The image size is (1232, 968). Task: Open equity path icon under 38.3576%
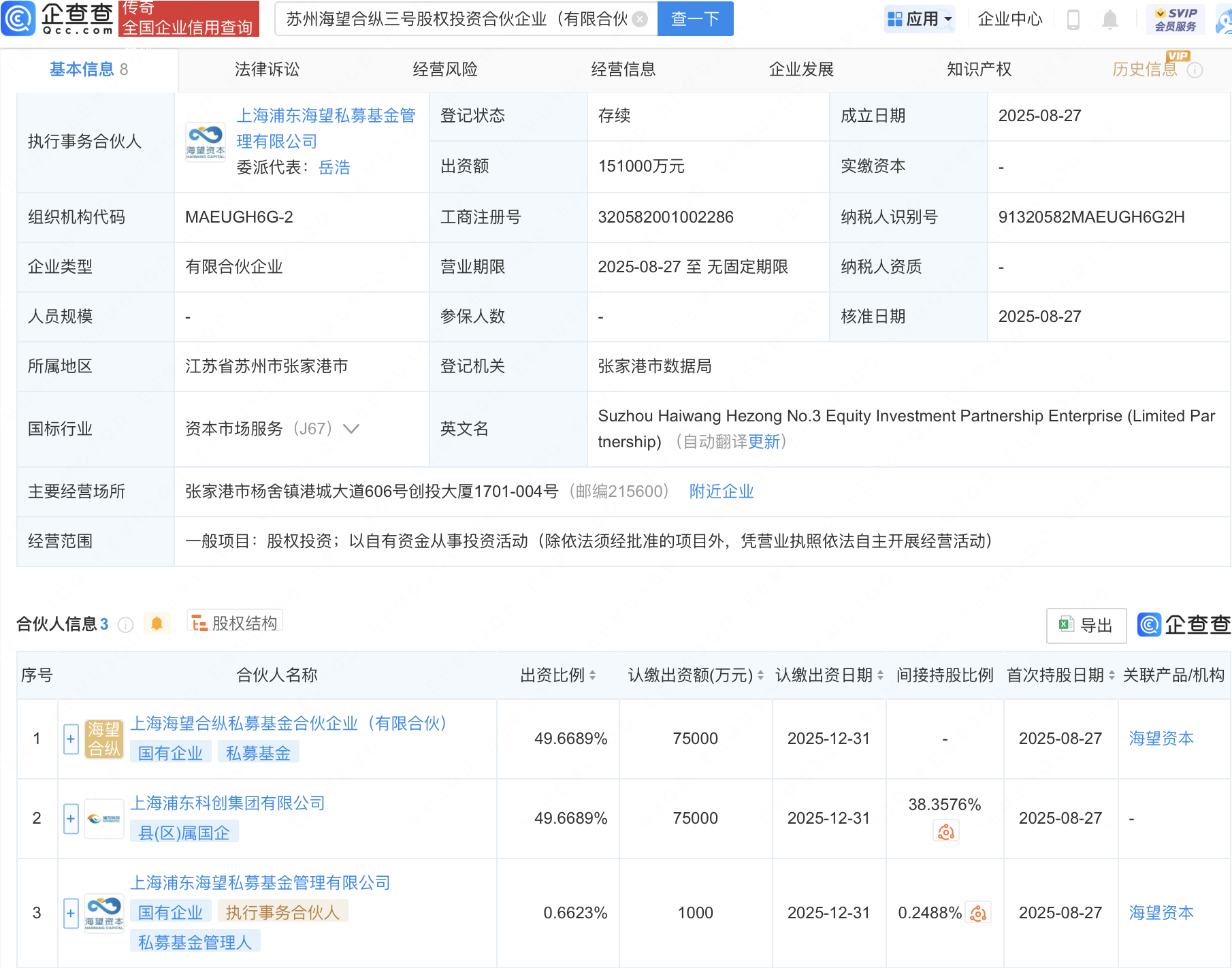[945, 832]
